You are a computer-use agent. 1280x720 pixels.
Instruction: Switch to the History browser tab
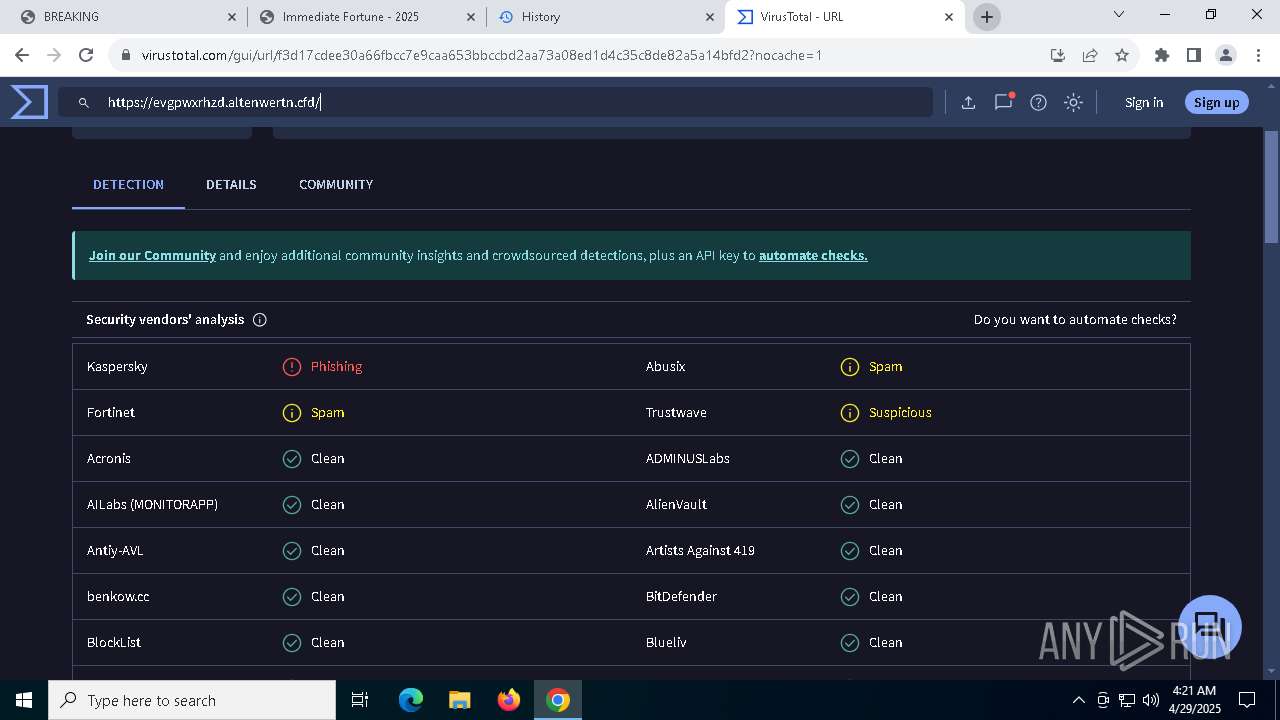(606, 17)
